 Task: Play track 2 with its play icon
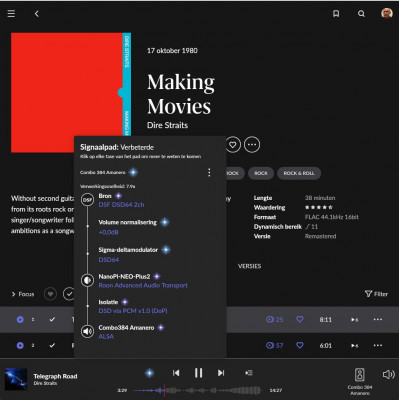point(20,345)
